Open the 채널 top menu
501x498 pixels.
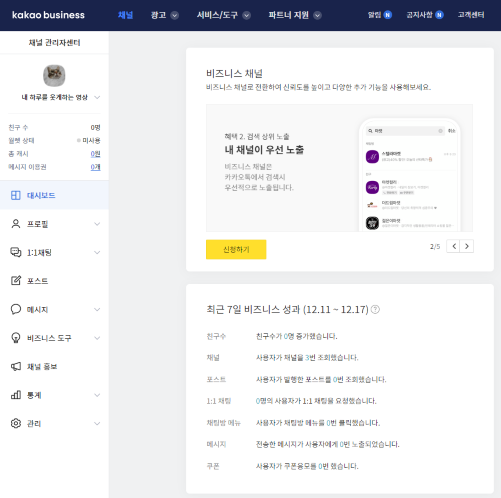[x=126, y=15]
